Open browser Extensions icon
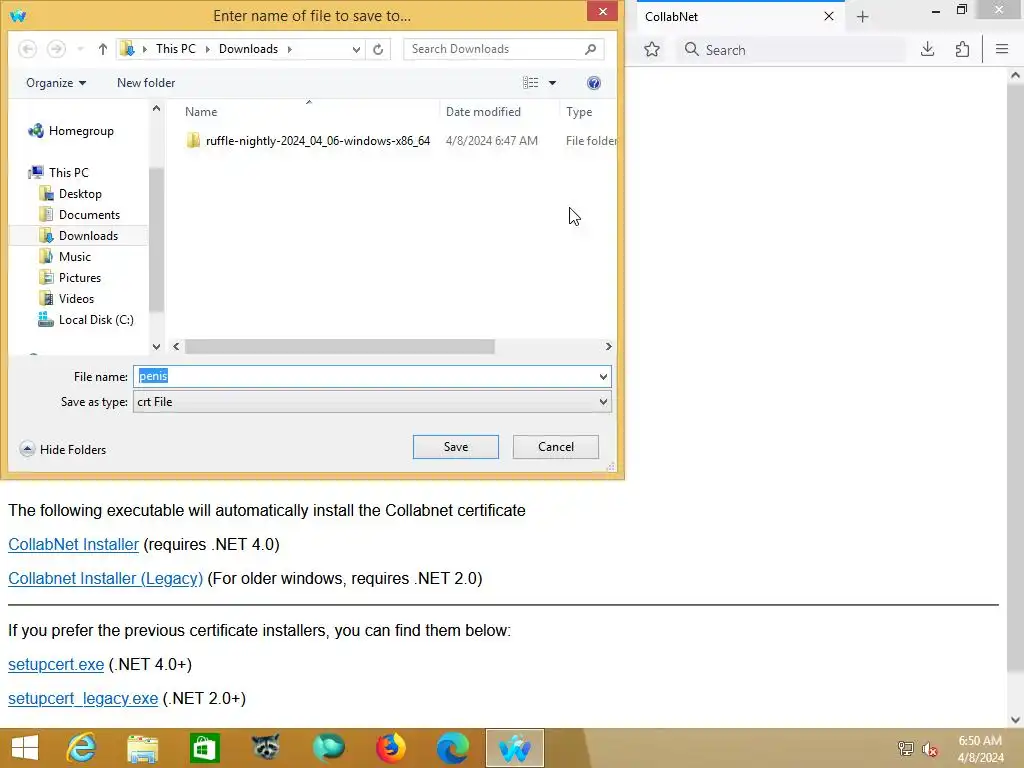Image resolution: width=1024 pixels, height=768 pixels. tap(962, 49)
